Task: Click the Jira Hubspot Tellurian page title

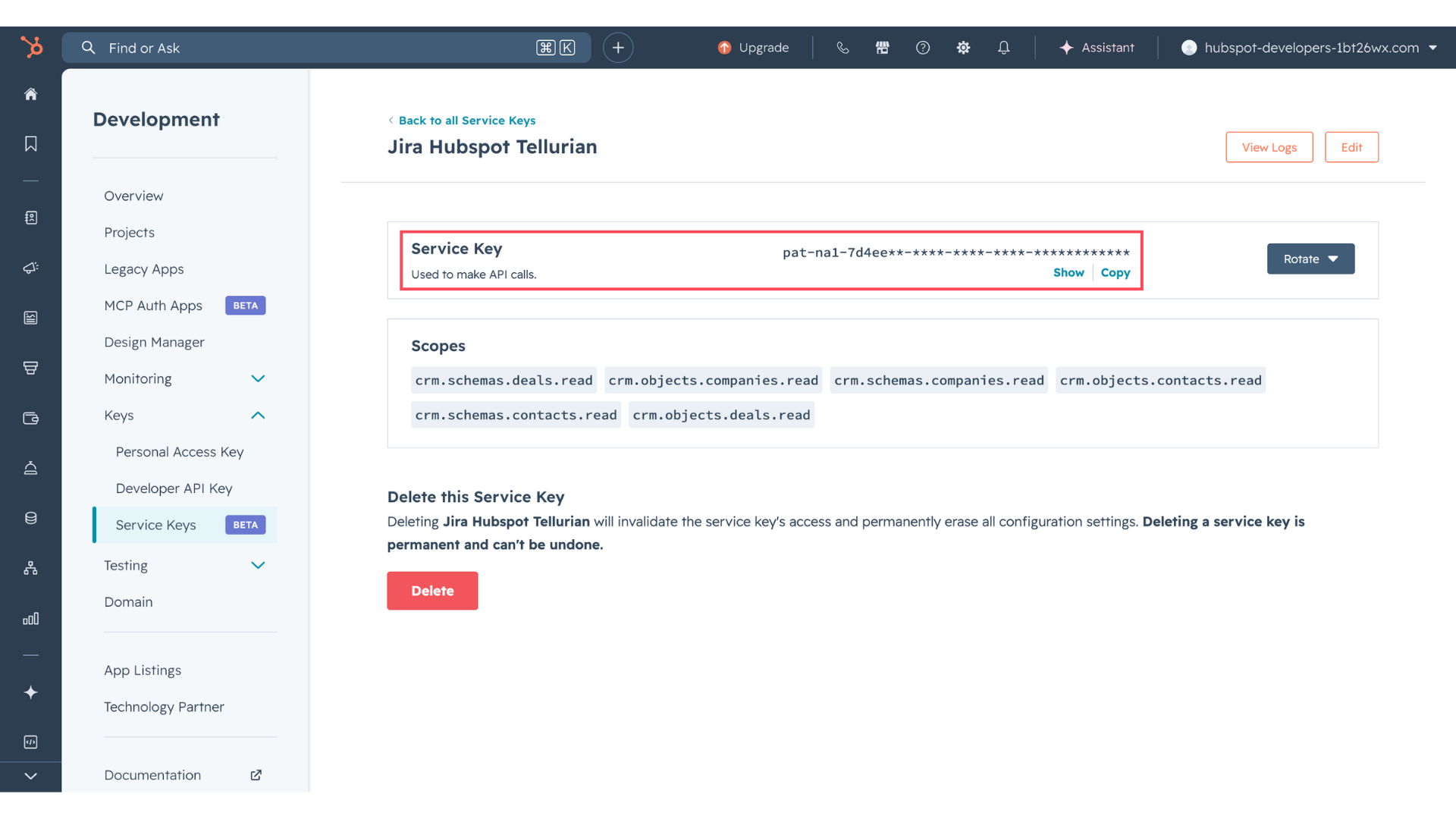Action: 492,147
